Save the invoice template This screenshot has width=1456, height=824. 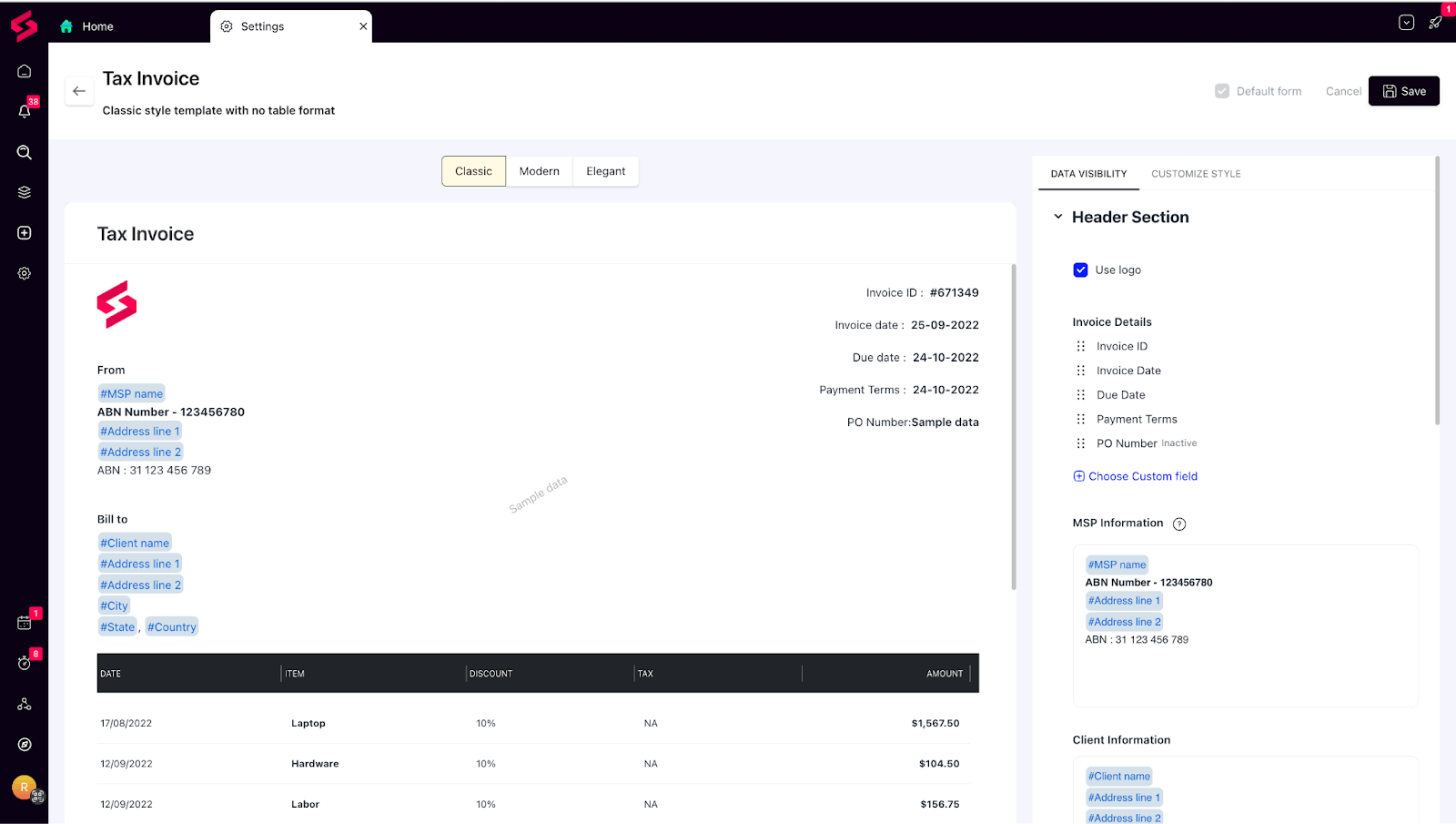click(1404, 91)
